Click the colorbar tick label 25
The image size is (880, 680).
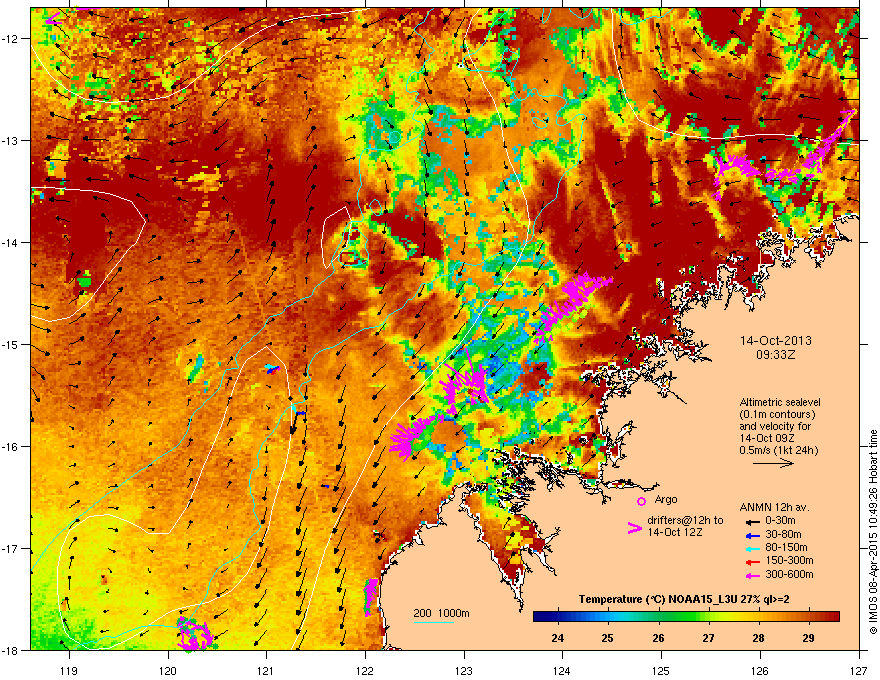point(607,638)
